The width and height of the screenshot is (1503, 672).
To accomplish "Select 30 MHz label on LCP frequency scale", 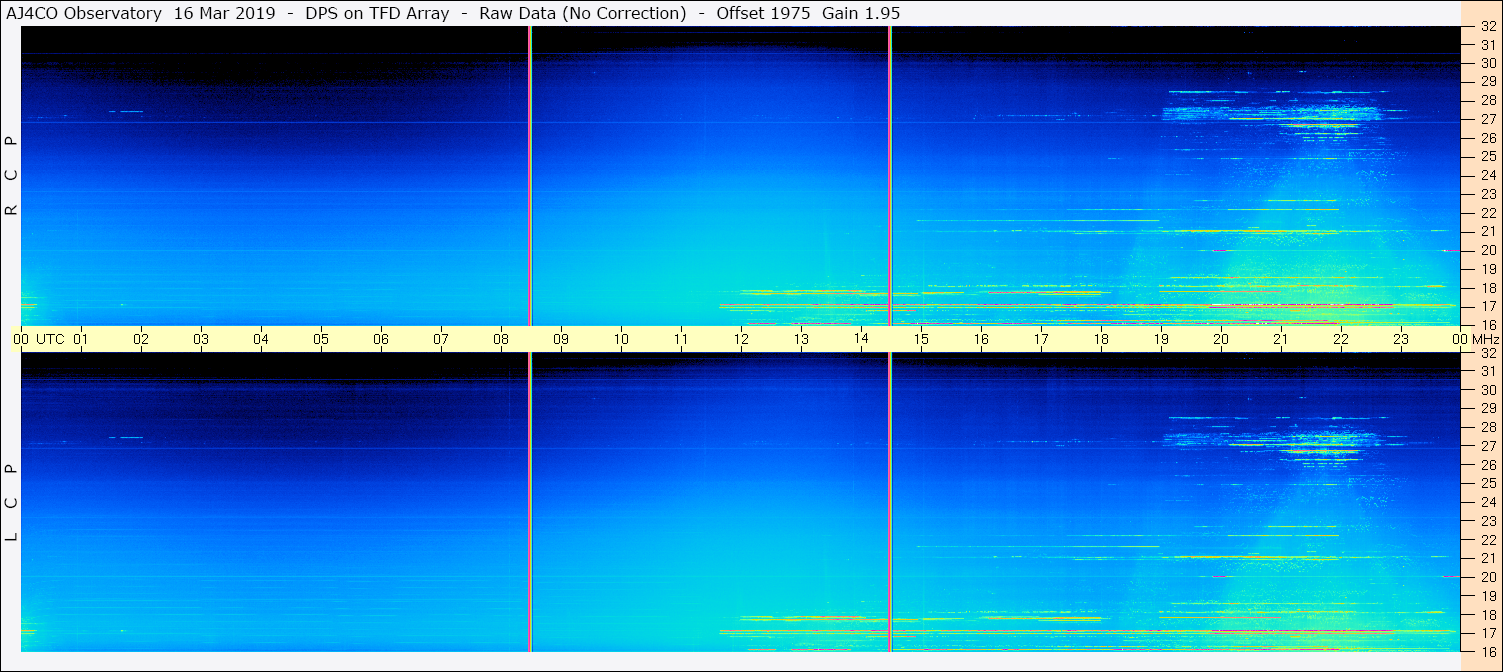I will click(1488, 390).
